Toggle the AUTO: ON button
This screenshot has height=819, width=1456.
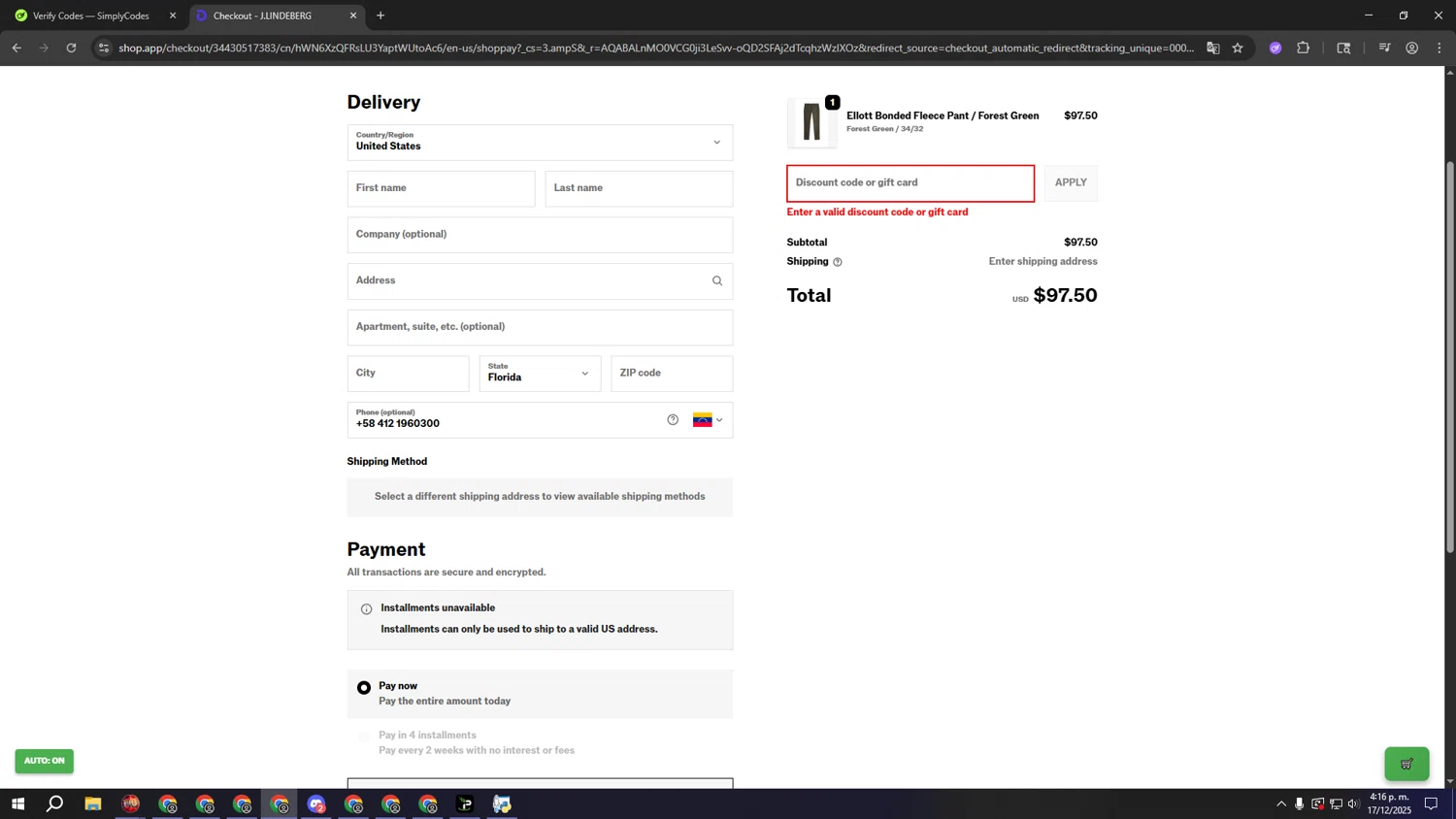[44, 761]
